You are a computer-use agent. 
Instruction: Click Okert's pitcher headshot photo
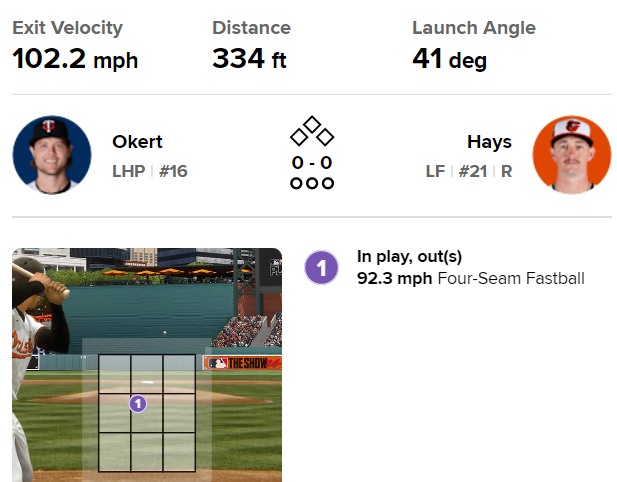click(x=52, y=155)
